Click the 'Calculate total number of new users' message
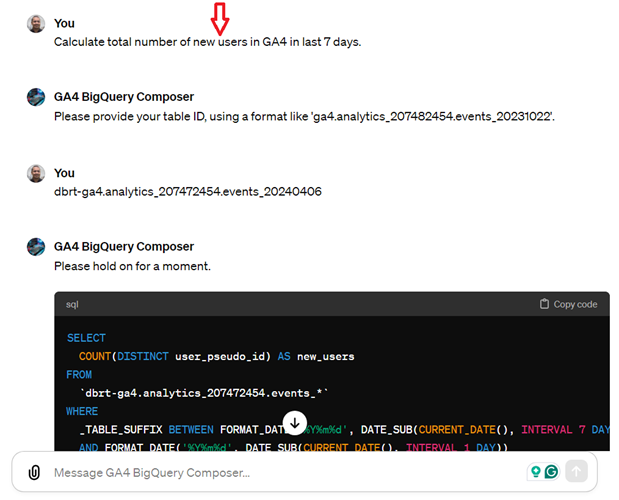Screen dimensions: 619x500 click(208, 42)
